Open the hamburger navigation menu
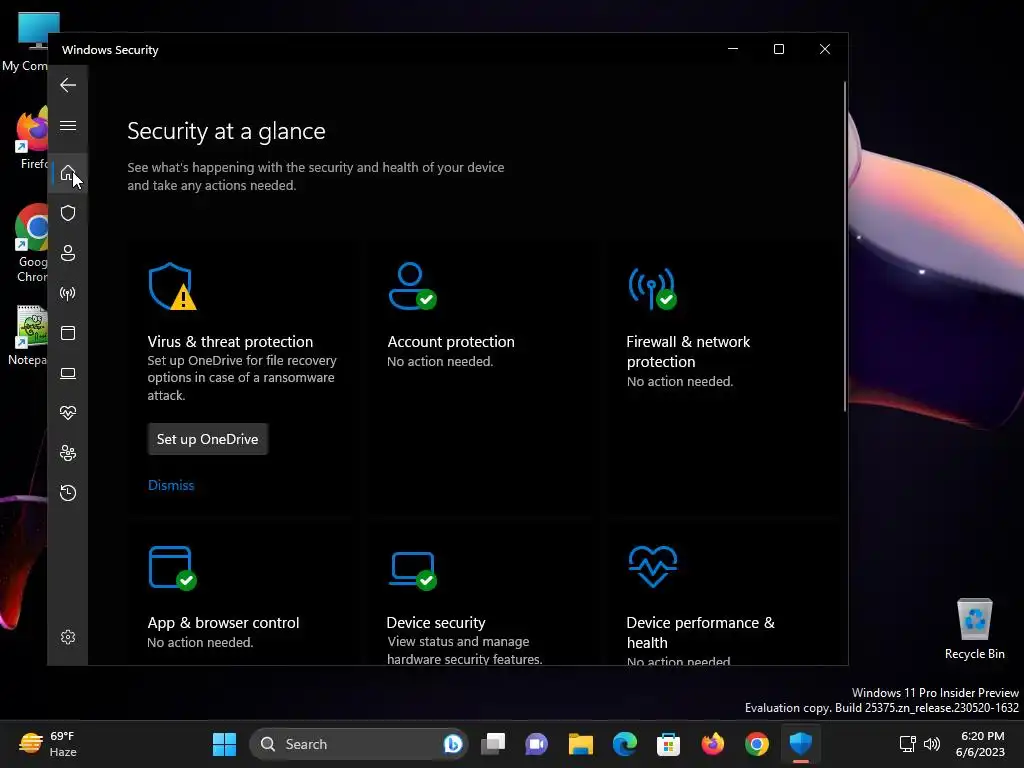1024x768 pixels. [x=68, y=125]
